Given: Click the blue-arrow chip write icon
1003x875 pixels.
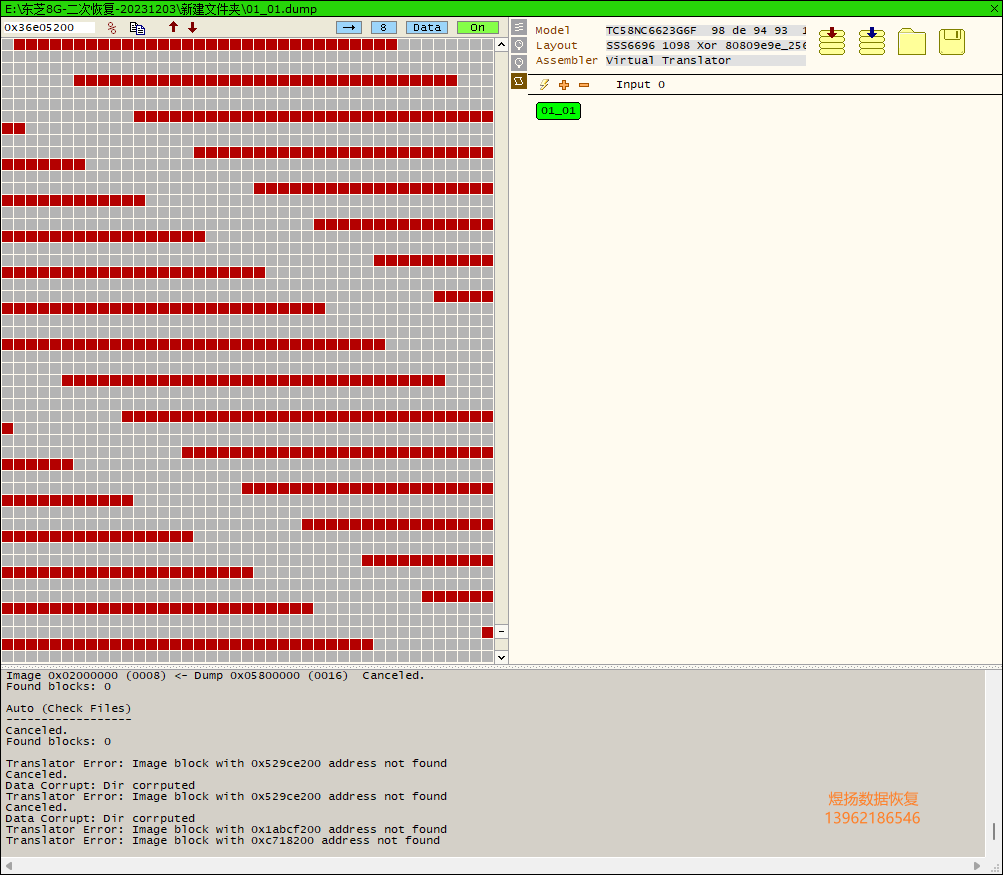Looking at the screenshot, I should [x=872, y=41].
